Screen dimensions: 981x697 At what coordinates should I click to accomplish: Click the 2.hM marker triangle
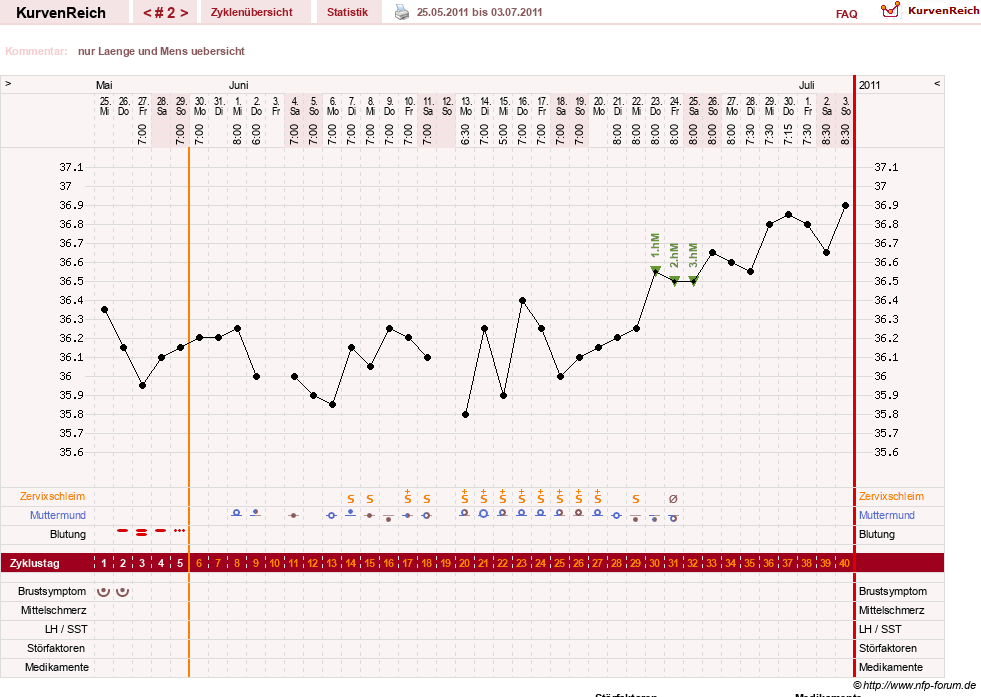[x=674, y=280]
